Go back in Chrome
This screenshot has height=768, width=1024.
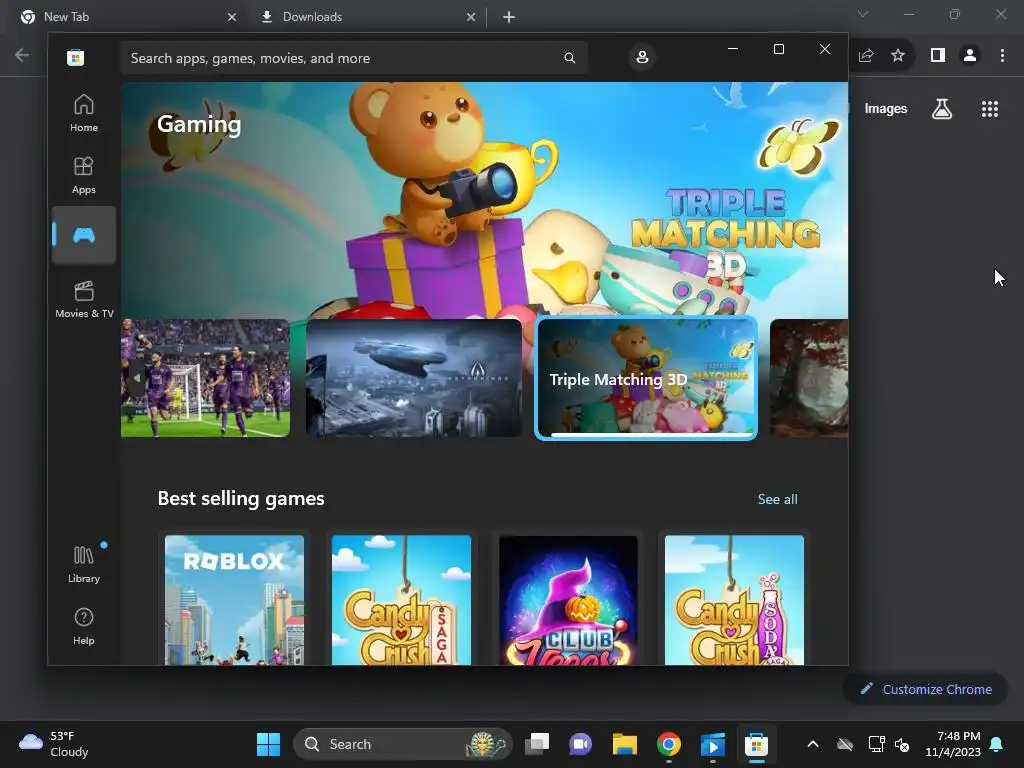[x=22, y=56]
